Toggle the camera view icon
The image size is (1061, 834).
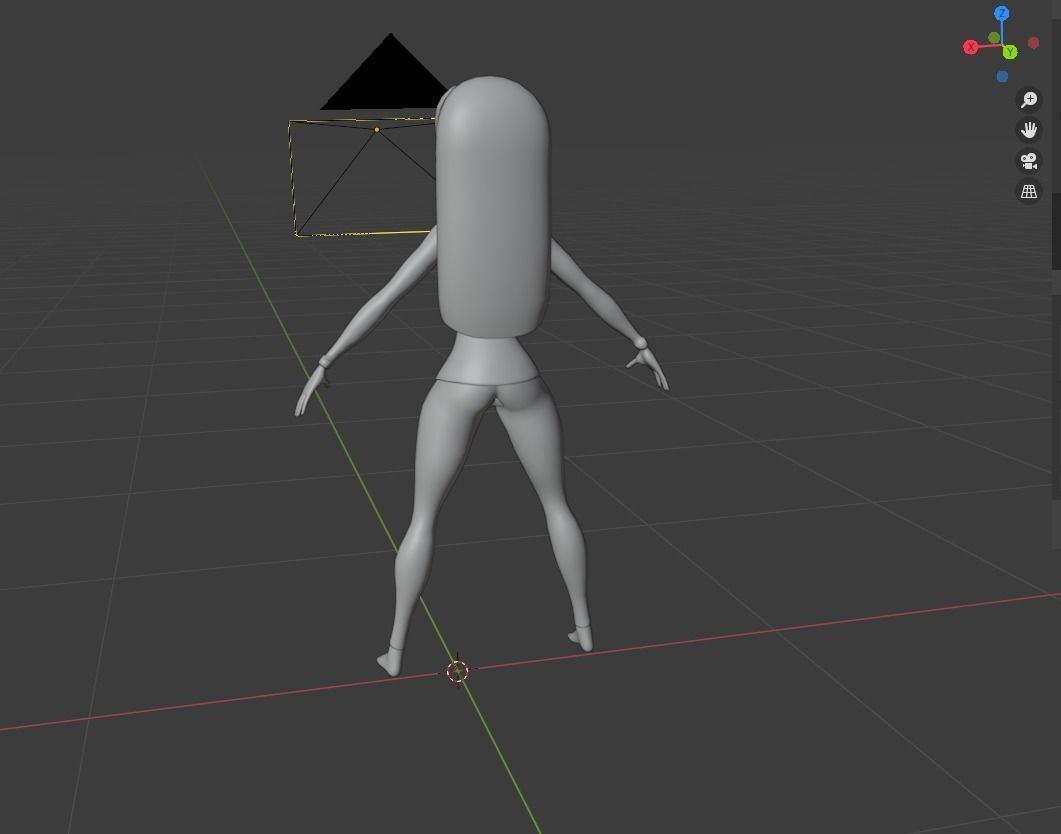click(1029, 161)
